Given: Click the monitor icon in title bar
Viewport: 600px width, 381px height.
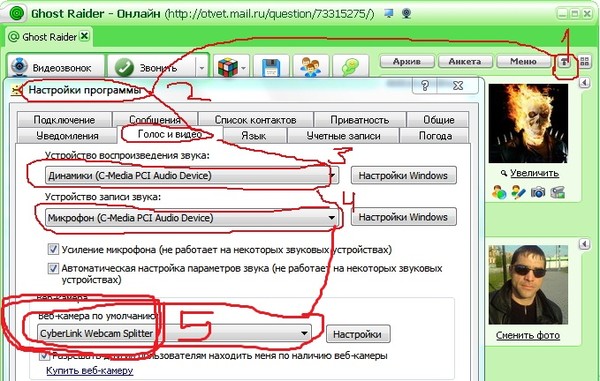Looking at the screenshot, I should (x=389, y=14).
